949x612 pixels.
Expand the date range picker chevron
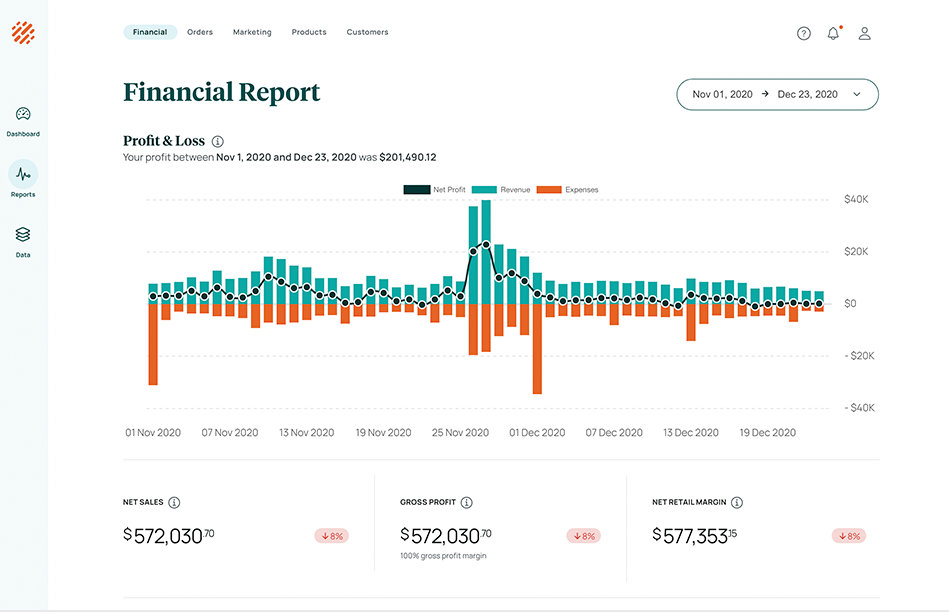pyautogui.click(x=857, y=94)
